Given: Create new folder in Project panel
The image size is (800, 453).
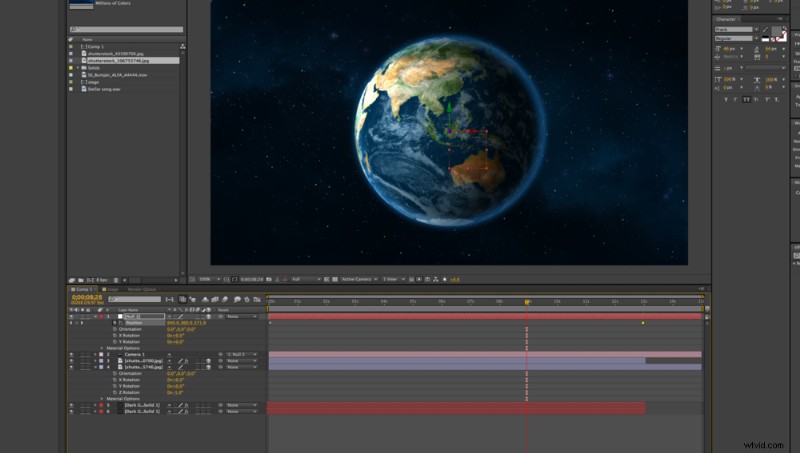Looking at the screenshot, I should (x=81, y=280).
